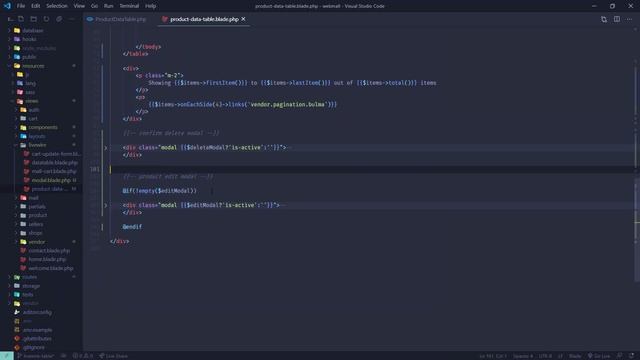Select the vendor folder under views
The image size is (640, 360).
coord(37,242)
